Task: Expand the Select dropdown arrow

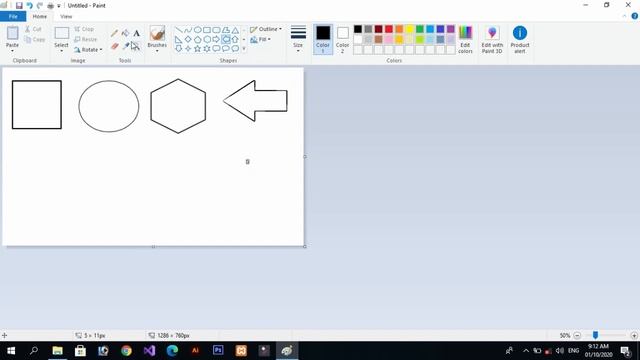Action: 61,51
